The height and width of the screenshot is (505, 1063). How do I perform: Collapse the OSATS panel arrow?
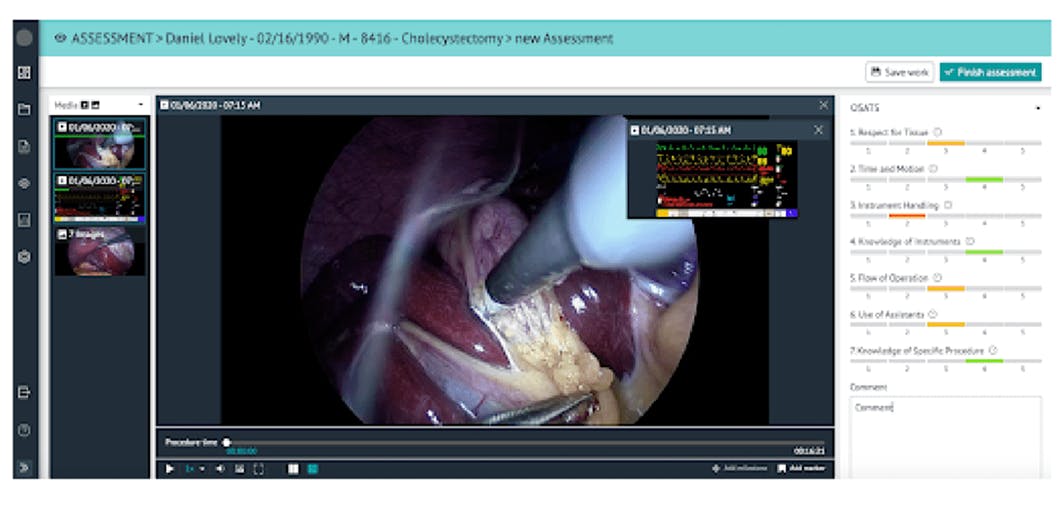[1038, 108]
